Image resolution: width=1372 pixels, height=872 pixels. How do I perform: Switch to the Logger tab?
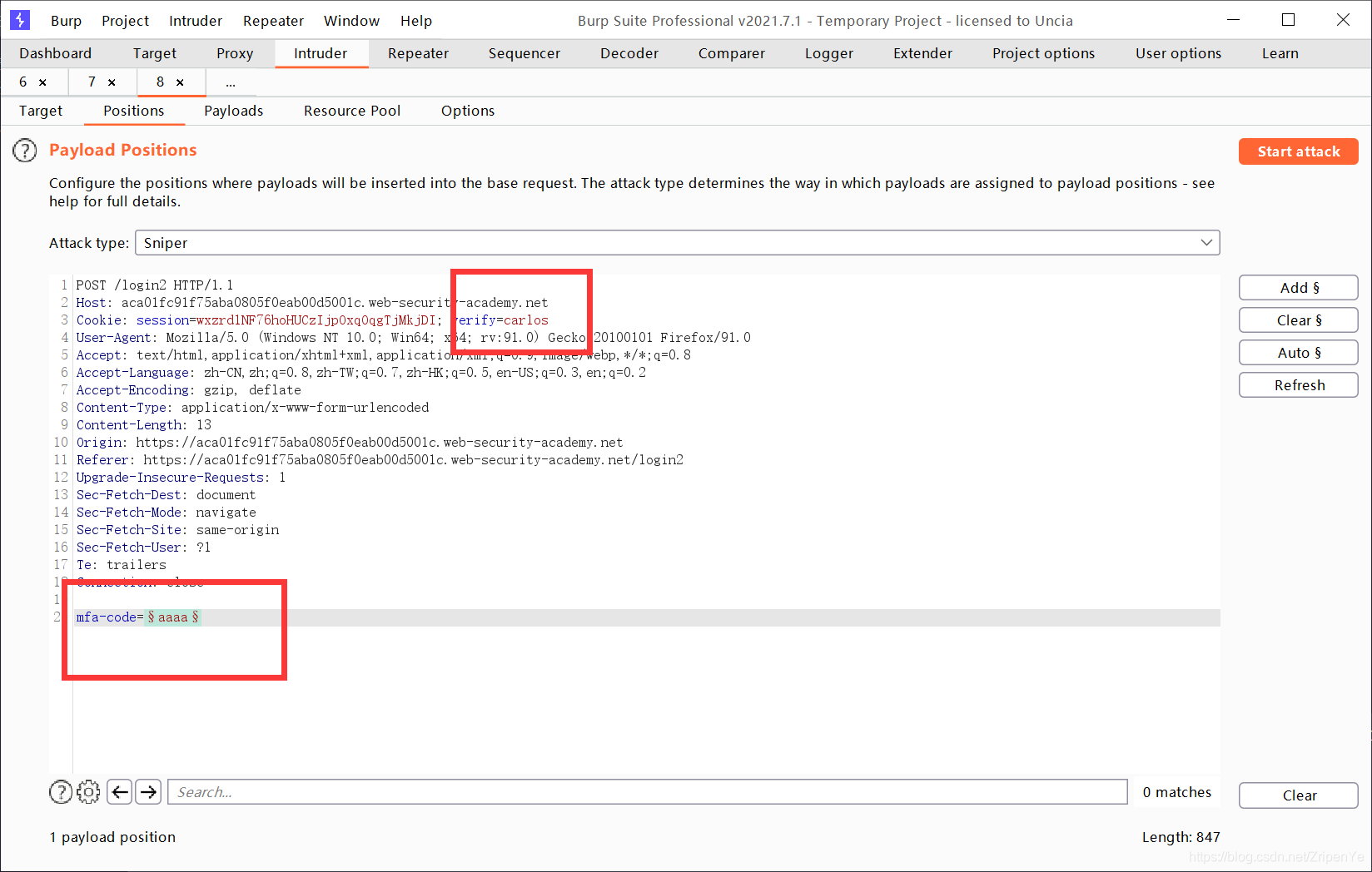point(829,53)
